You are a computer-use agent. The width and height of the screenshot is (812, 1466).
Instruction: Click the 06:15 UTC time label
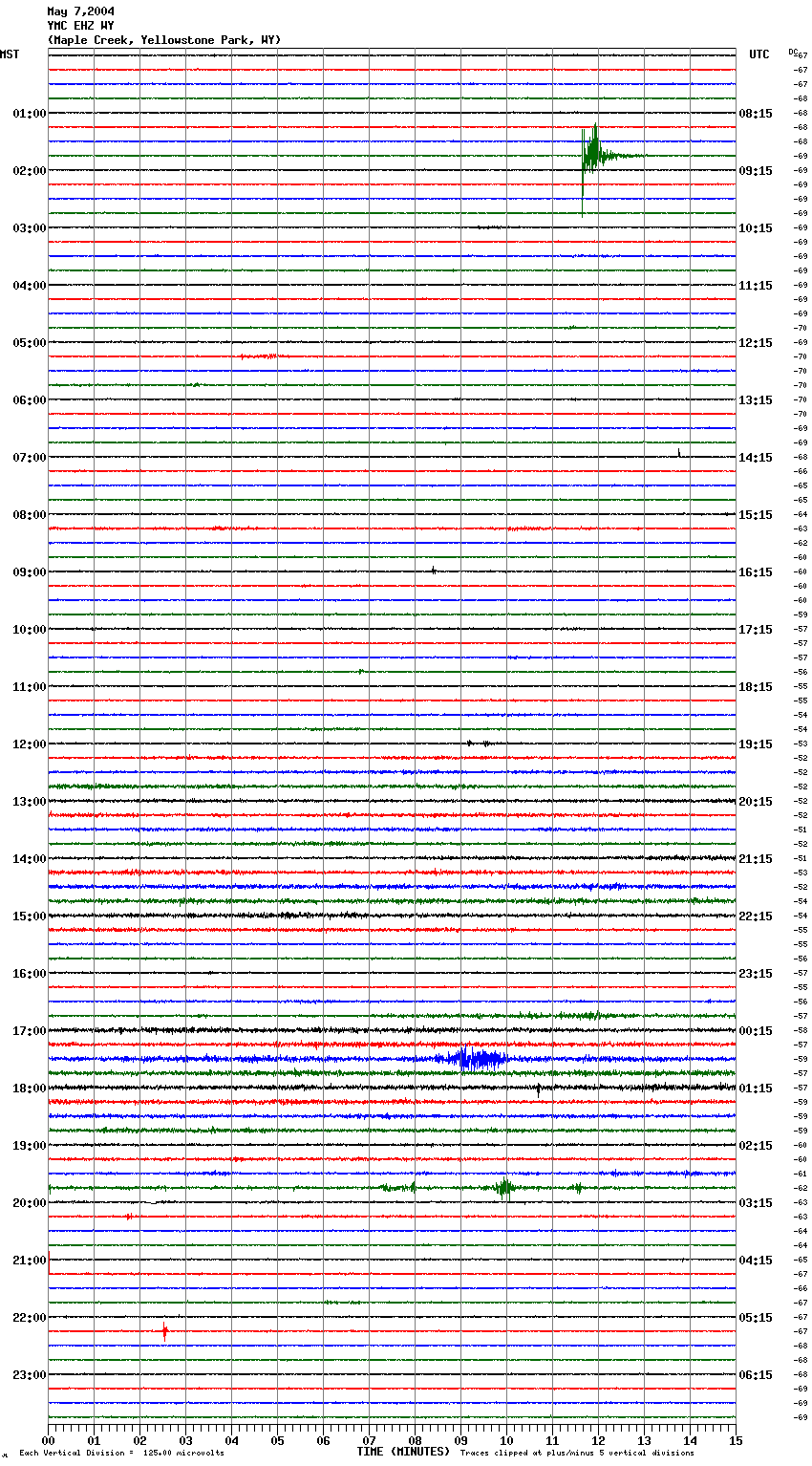pos(756,1375)
